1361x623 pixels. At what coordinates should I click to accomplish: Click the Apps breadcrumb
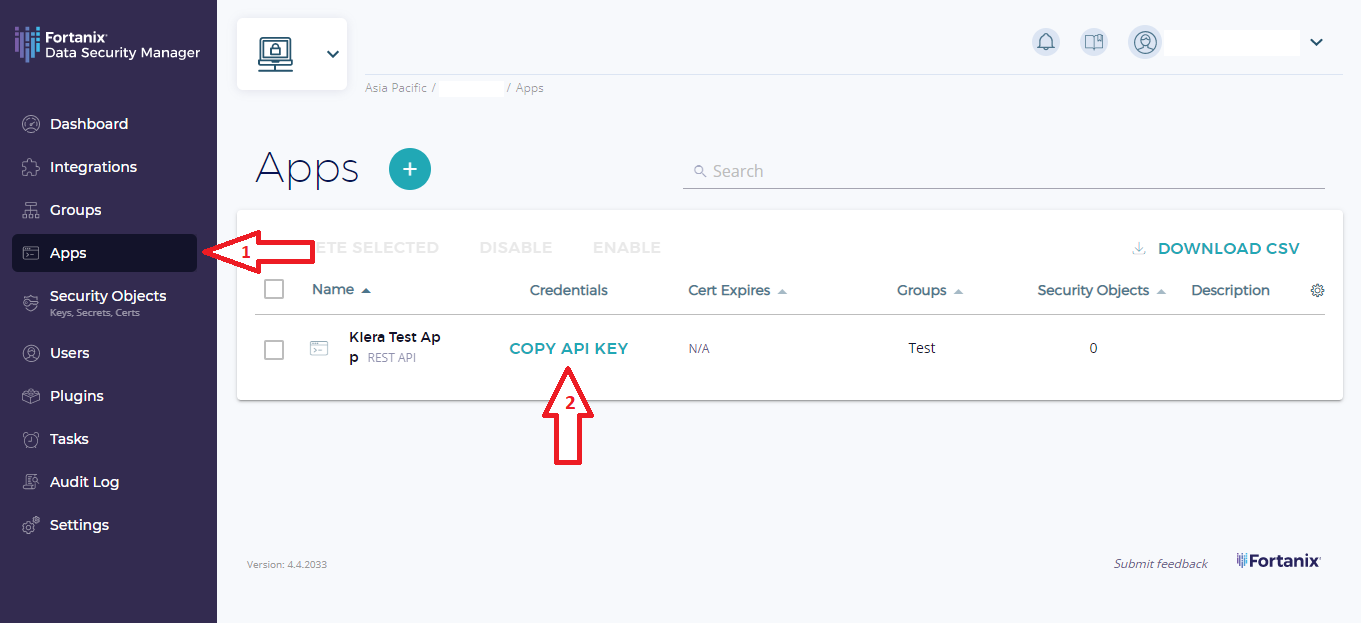(530, 88)
